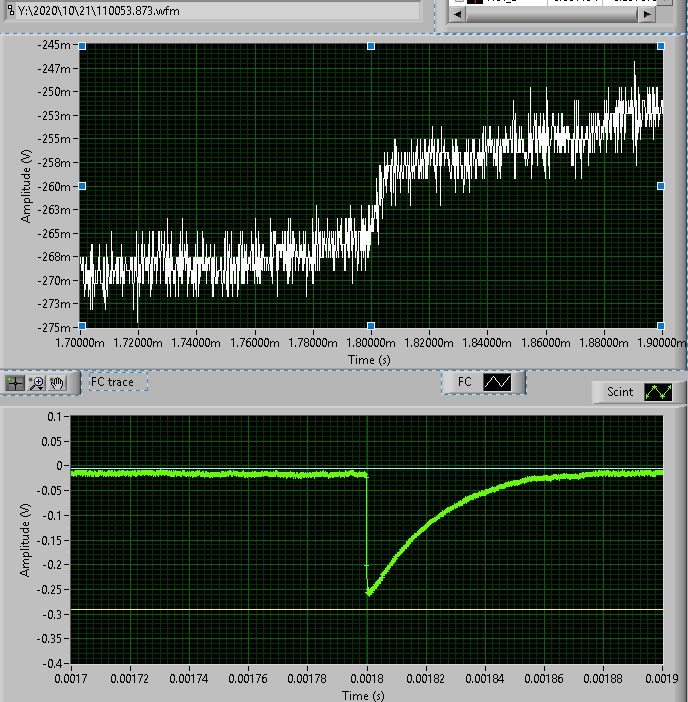Click the 0.0019 X-axis end value
This screenshot has width=688, height=702.
pyautogui.click(x=662, y=679)
